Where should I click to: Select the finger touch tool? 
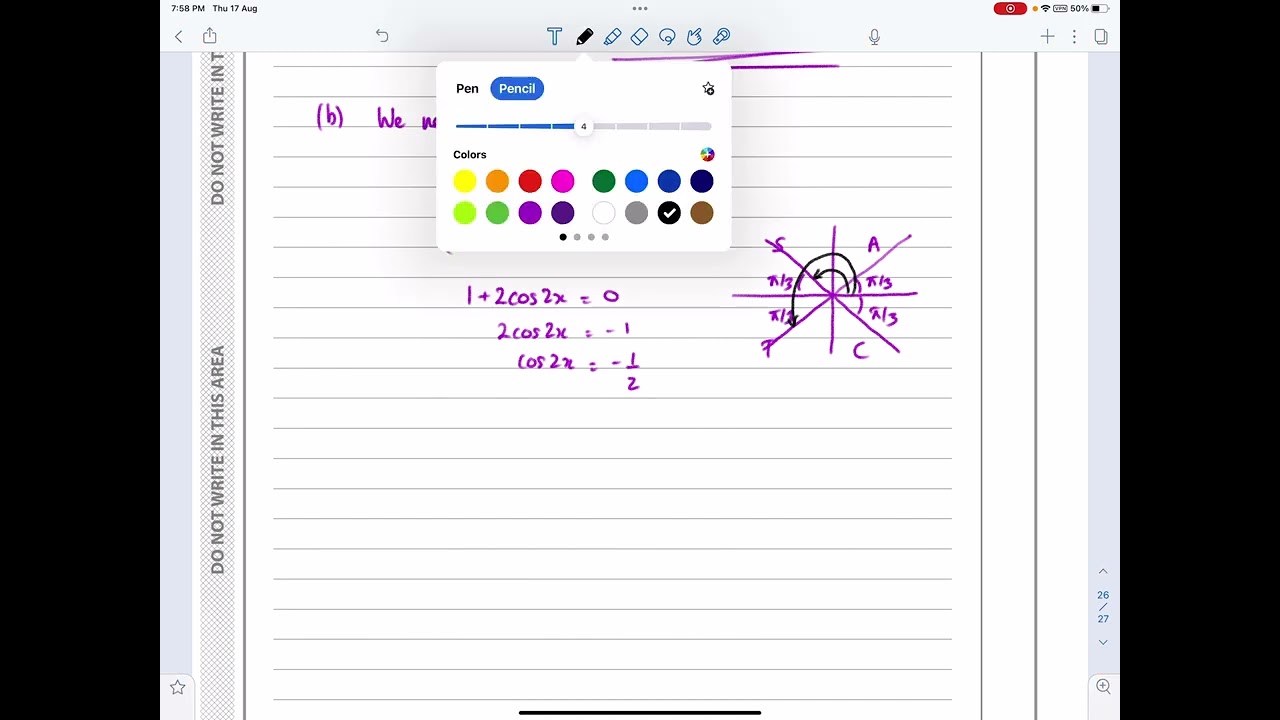point(694,37)
